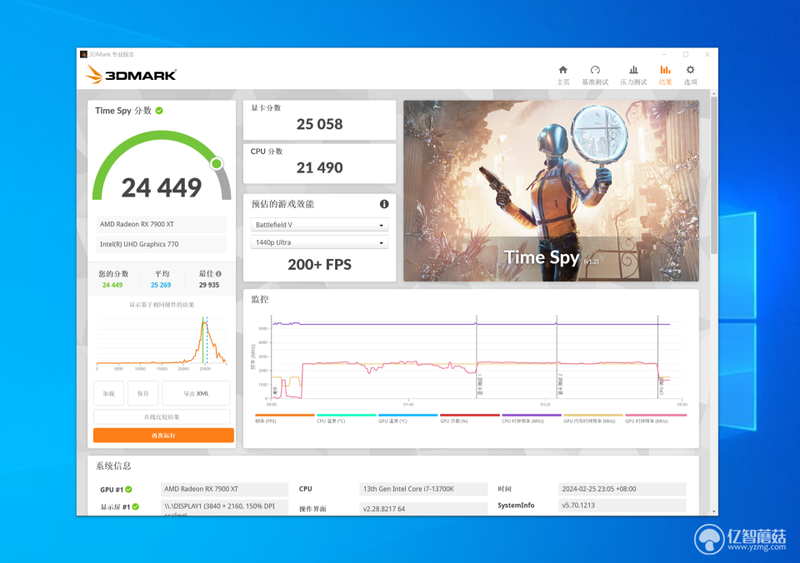Click the overall score 24 449
The height and width of the screenshot is (563, 800).
[162, 187]
